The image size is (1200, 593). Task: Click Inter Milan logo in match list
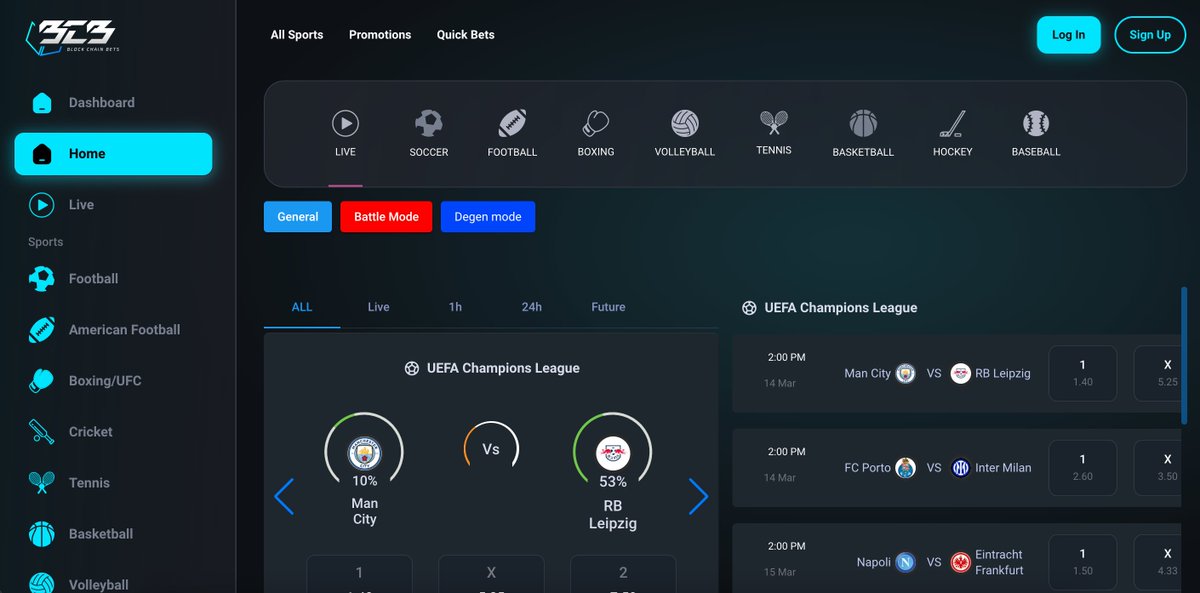coord(961,468)
